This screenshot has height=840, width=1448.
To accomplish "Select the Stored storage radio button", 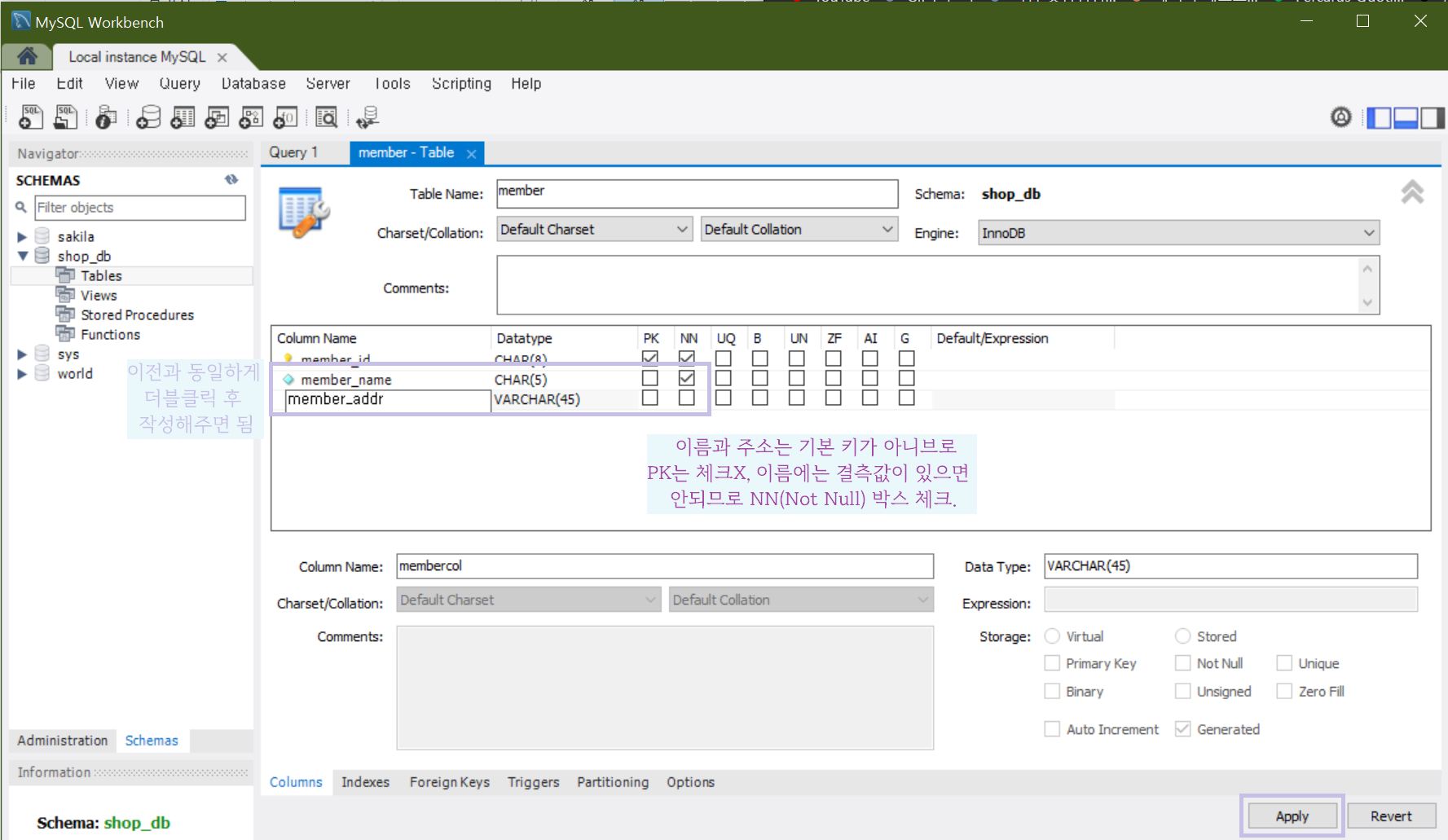I will (x=1182, y=636).
